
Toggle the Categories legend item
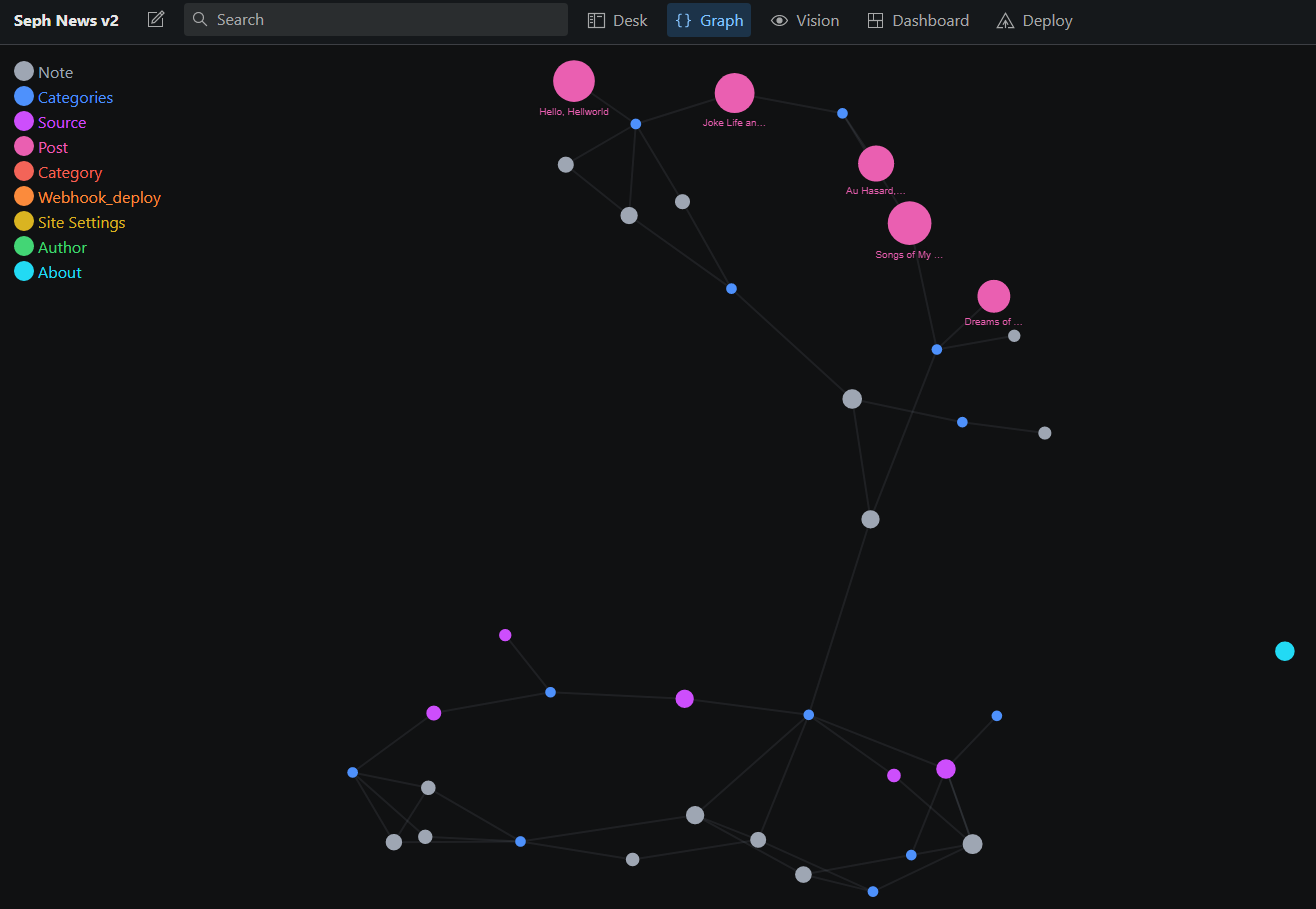point(64,97)
